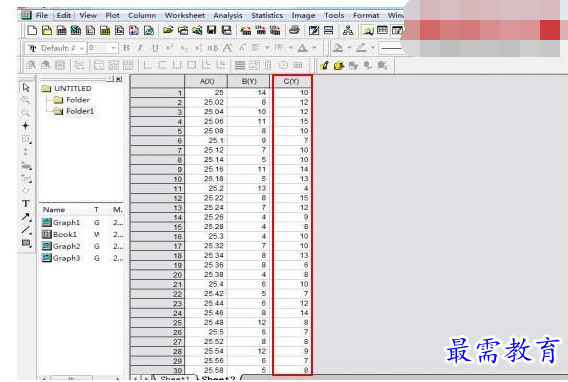The image size is (568, 382).
Task: Open the Column menu
Action: 142,15
